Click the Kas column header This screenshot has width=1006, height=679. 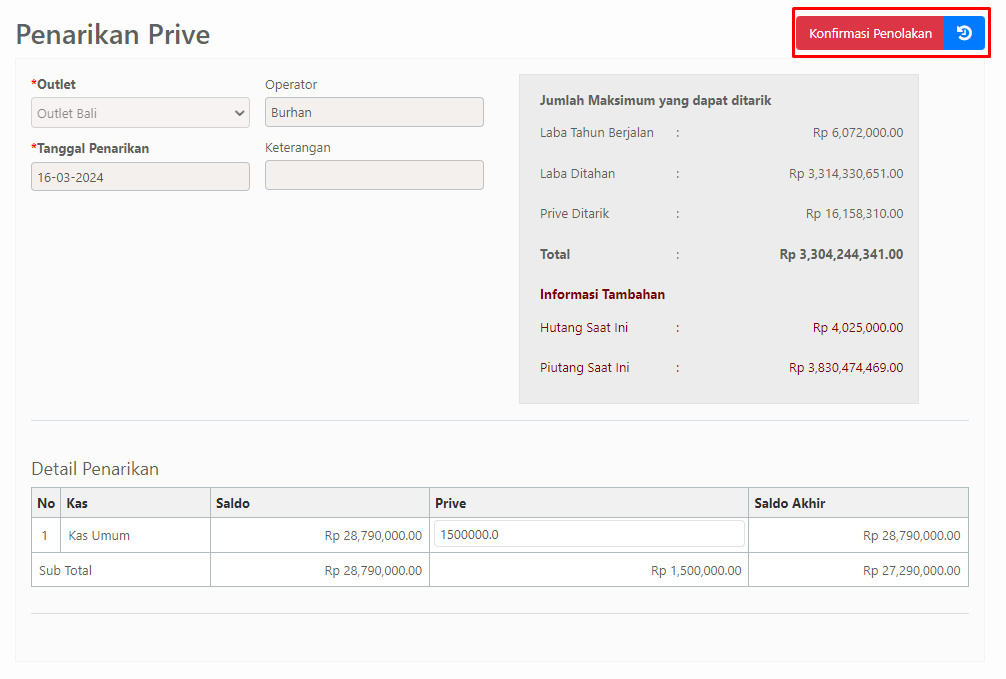135,503
